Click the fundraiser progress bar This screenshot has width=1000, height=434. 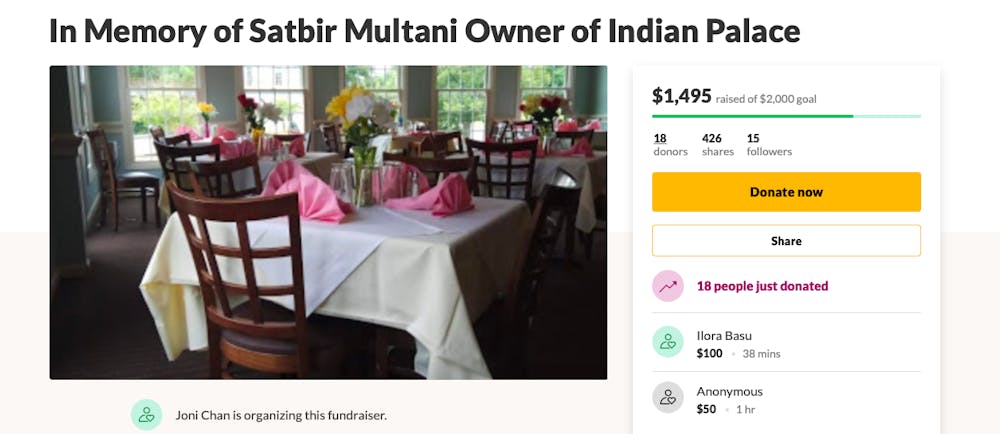pos(786,116)
